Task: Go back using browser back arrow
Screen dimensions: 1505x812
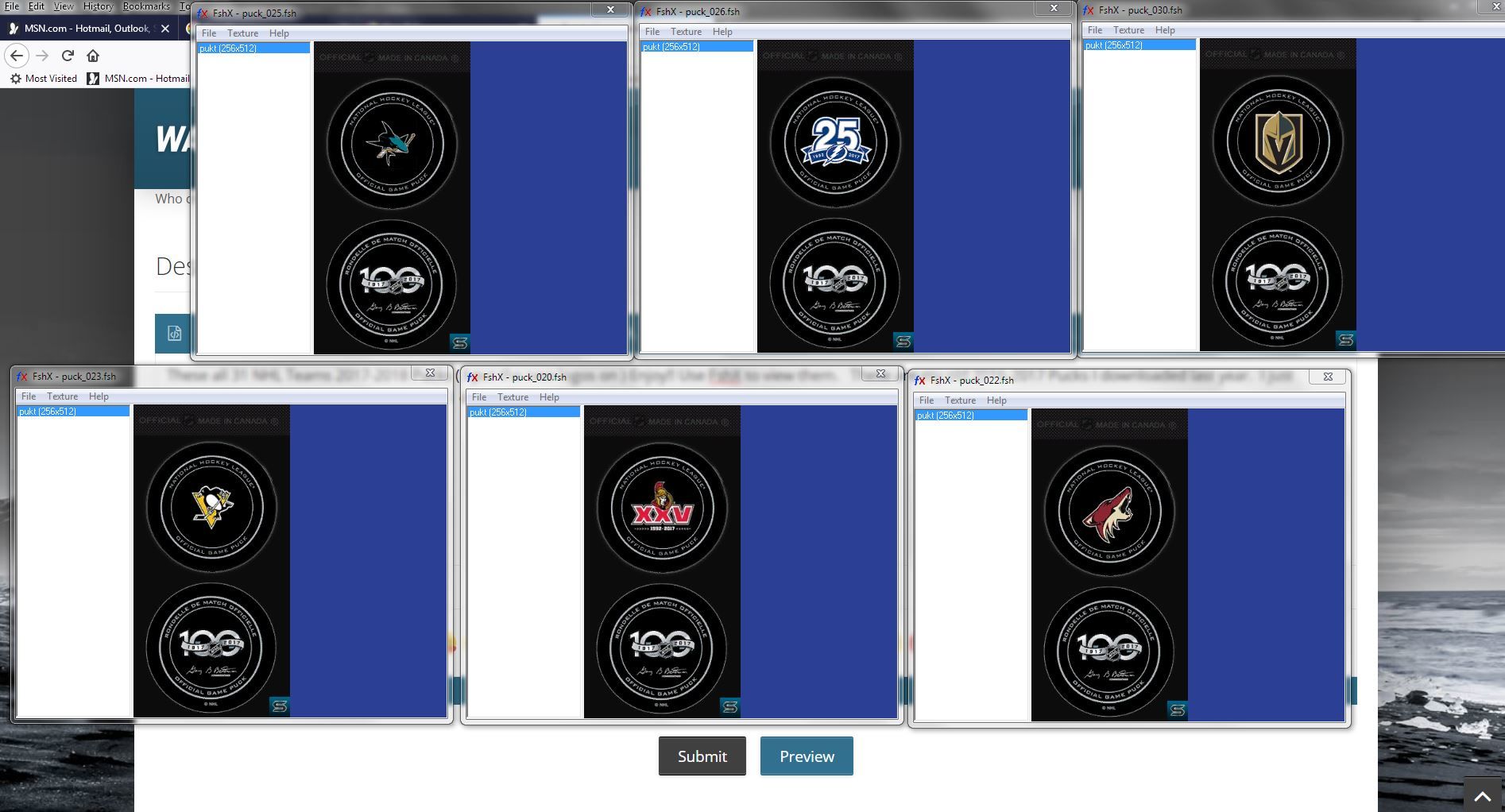Action: [x=17, y=56]
